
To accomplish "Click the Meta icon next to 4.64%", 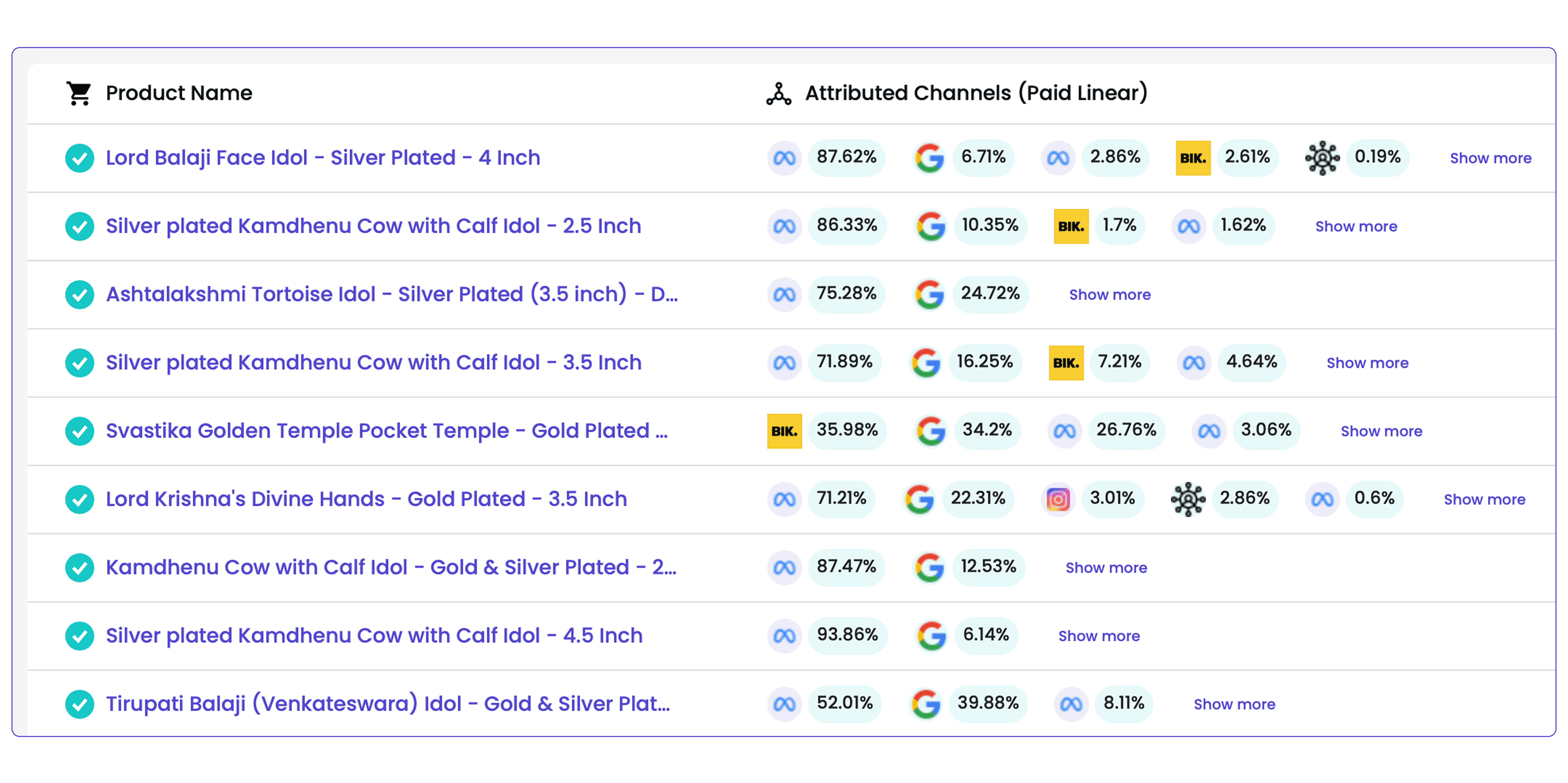I will [1194, 363].
